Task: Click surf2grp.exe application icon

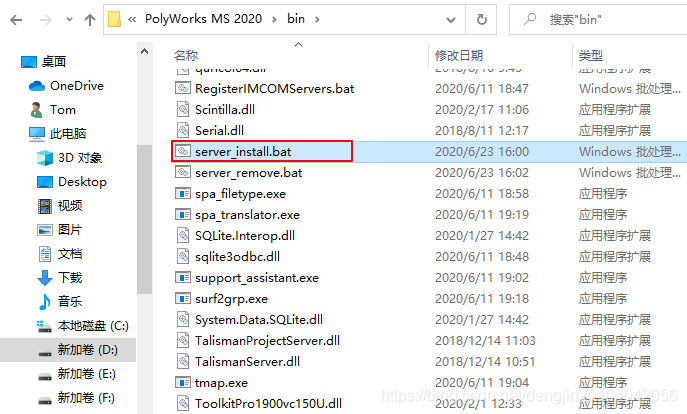Action: (x=183, y=298)
